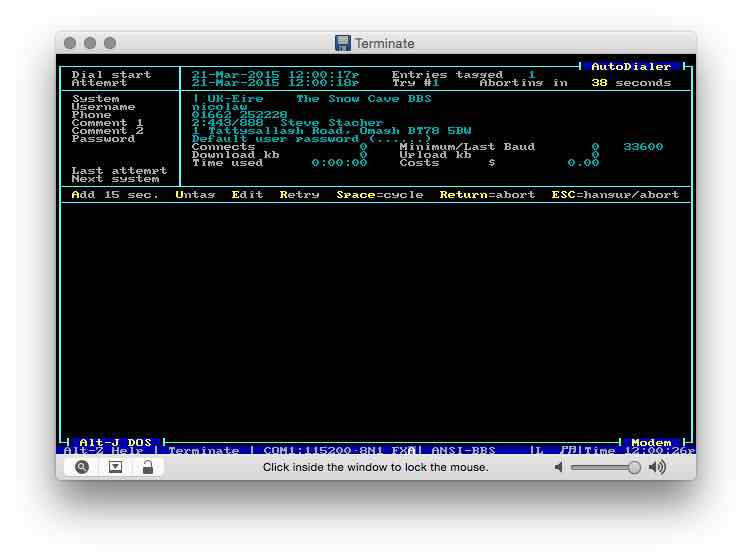Click 'ANSI-BBS' emulation status entry
This screenshot has height=560, width=752.
[463, 451]
